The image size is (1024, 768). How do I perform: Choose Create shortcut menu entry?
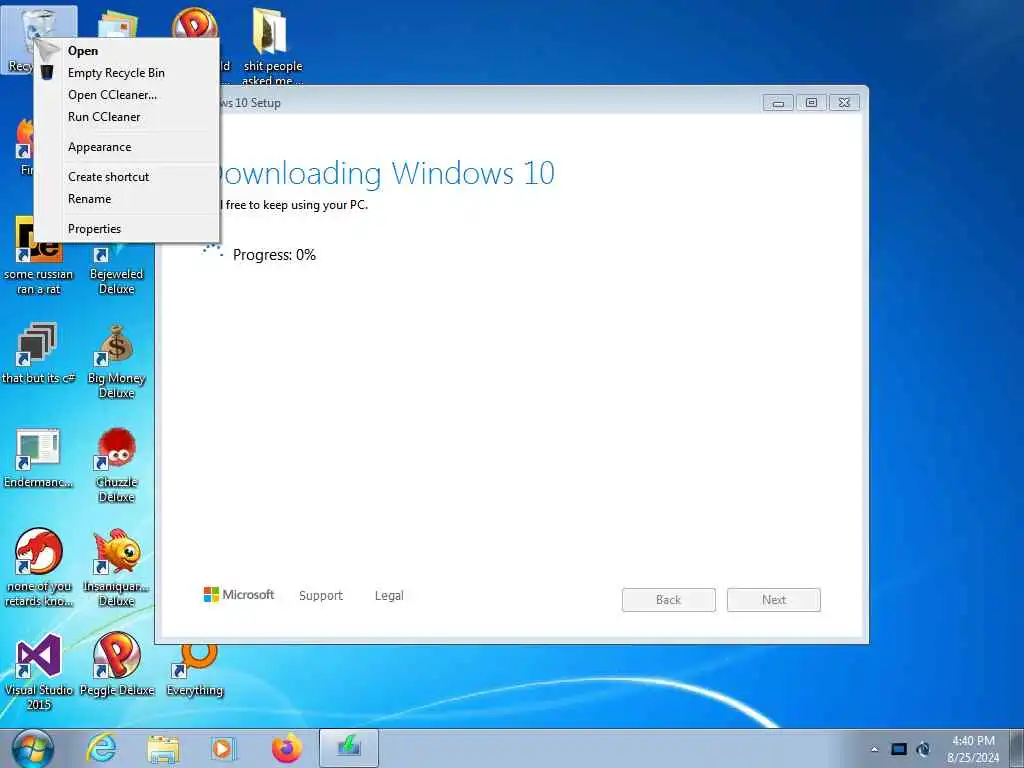pos(108,177)
